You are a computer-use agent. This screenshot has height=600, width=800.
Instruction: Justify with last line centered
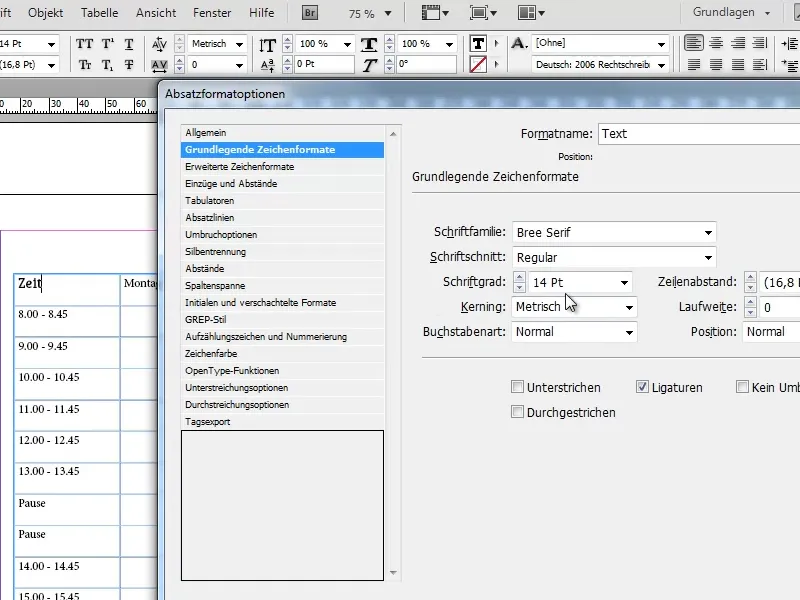coord(716,65)
